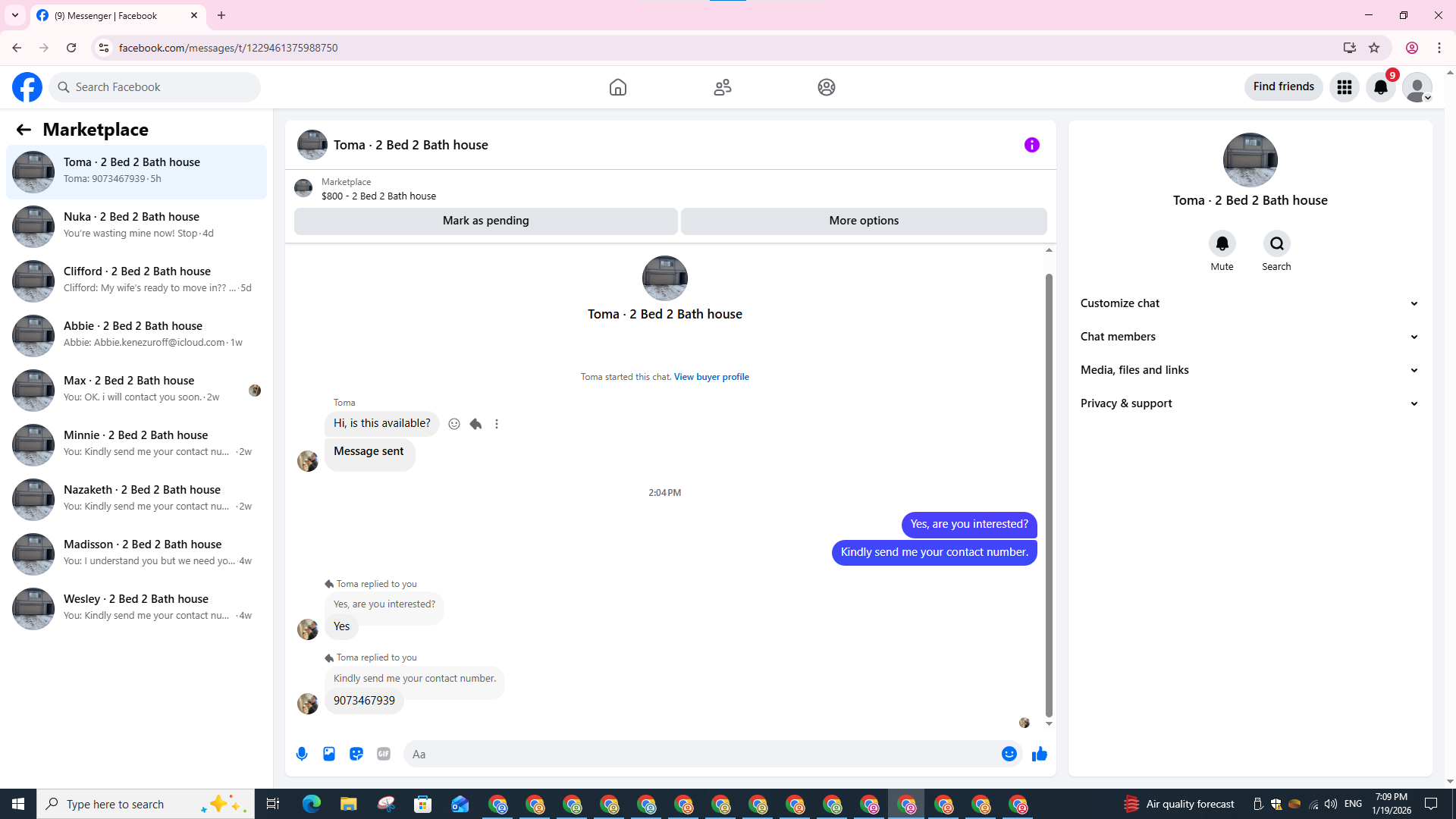Open the Friends tab in top navigation
The height and width of the screenshot is (819, 1456).
pyautogui.click(x=723, y=87)
